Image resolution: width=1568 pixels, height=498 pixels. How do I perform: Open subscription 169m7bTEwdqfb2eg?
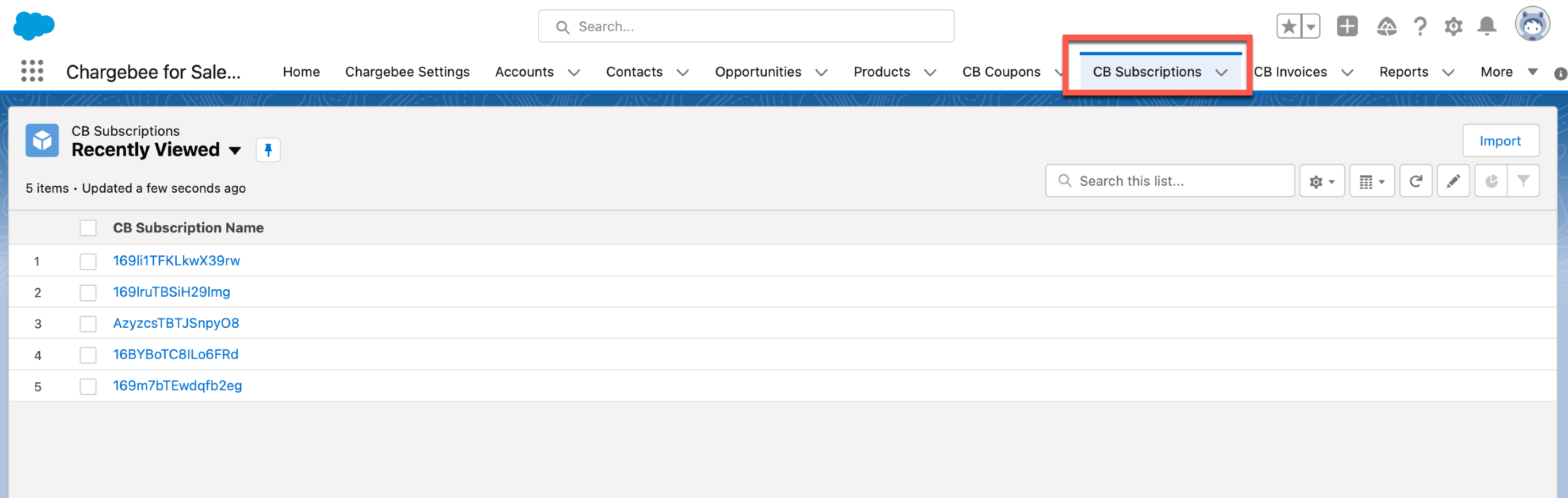coord(177,385)
